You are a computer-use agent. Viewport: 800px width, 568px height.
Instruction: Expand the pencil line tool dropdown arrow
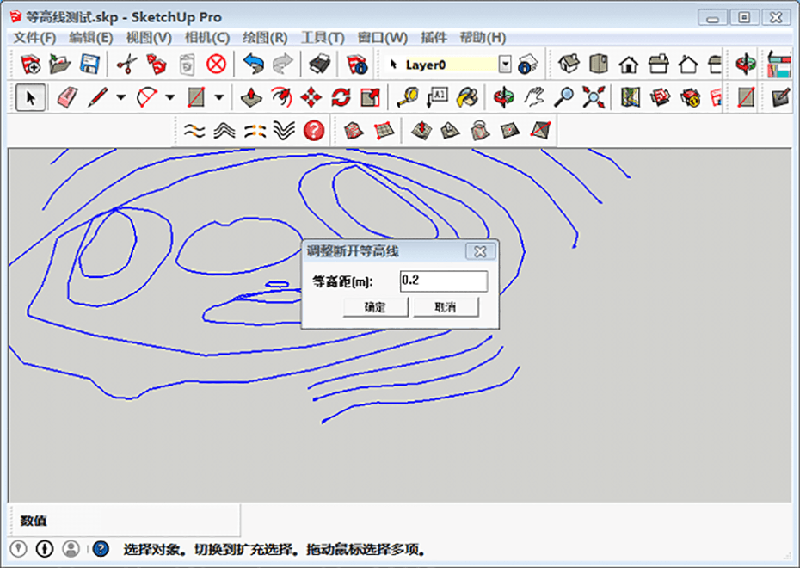[121, 97]
